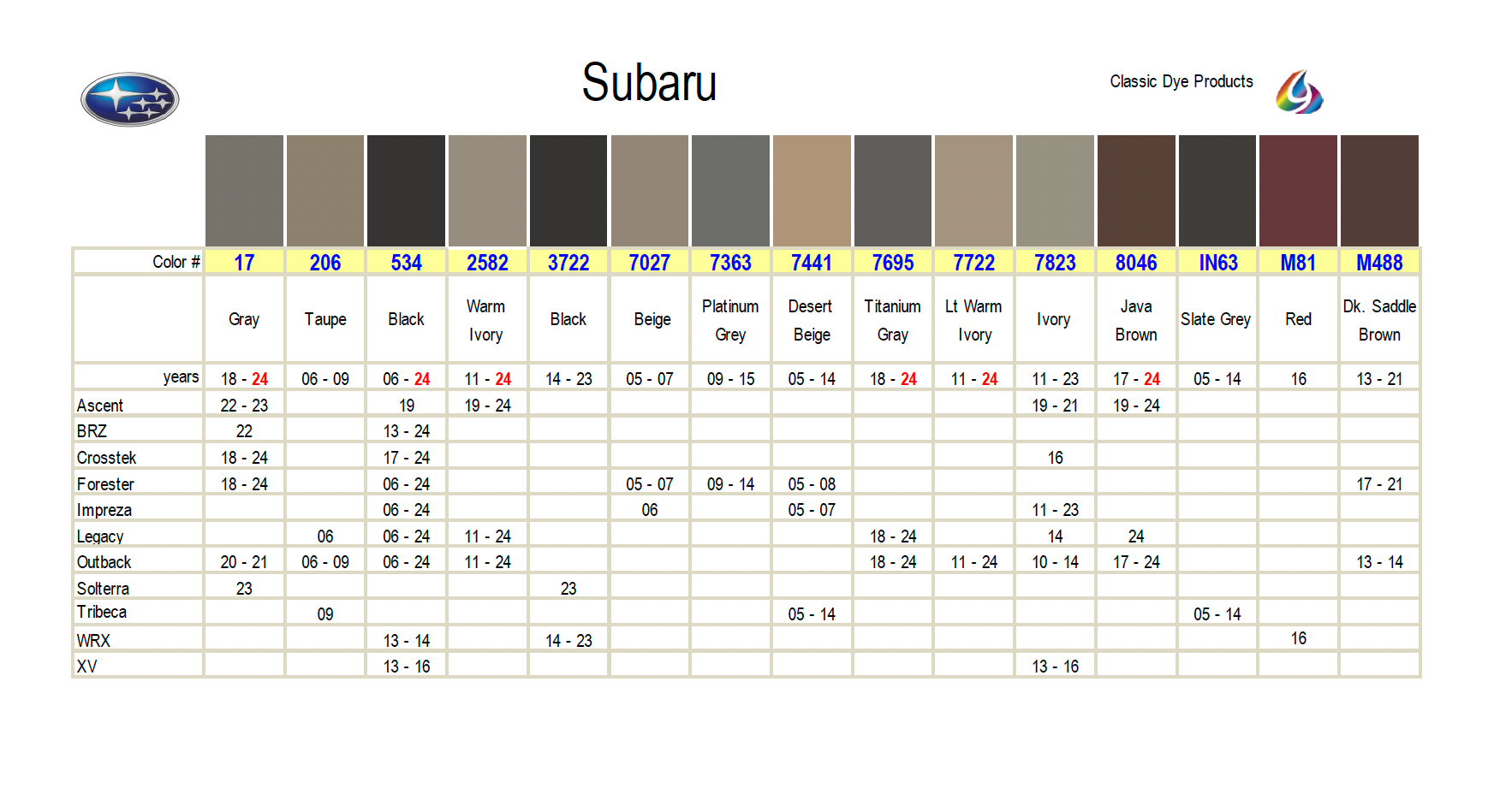Click the Classic Dye Products text
1488x812 pixels.
[1181, 82]
